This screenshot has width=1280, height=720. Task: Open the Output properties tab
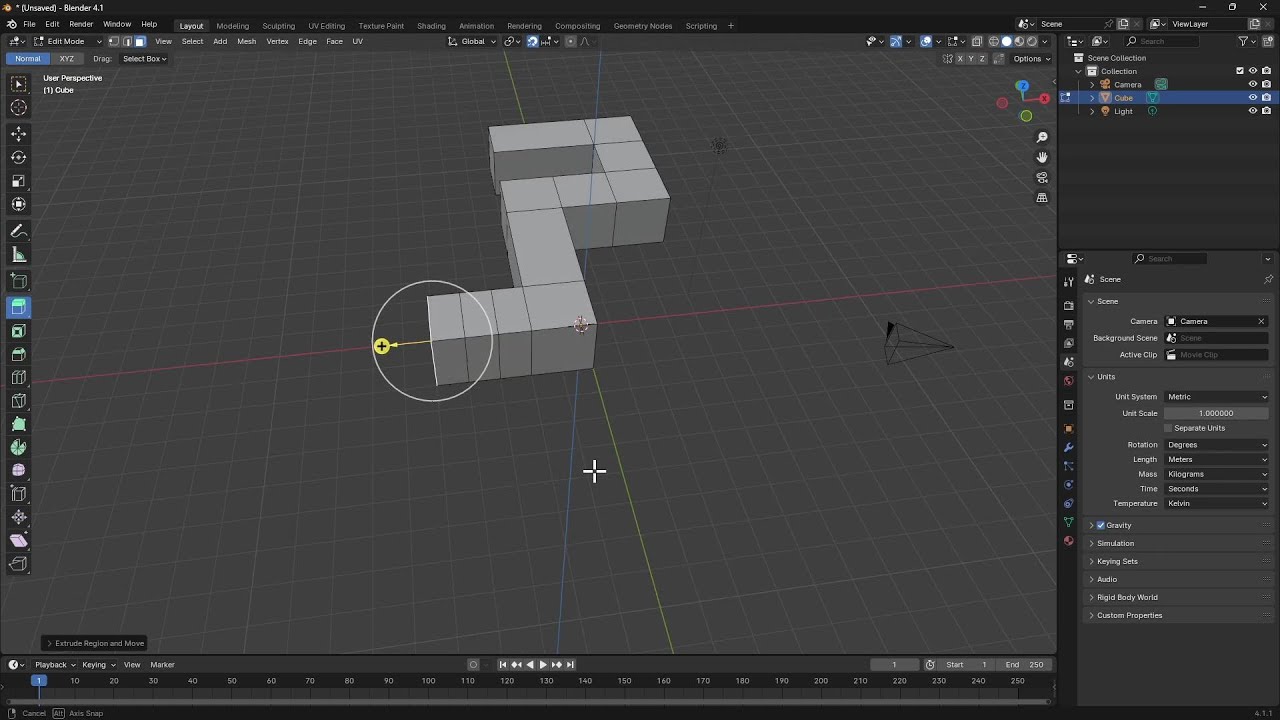point(1069,324)
